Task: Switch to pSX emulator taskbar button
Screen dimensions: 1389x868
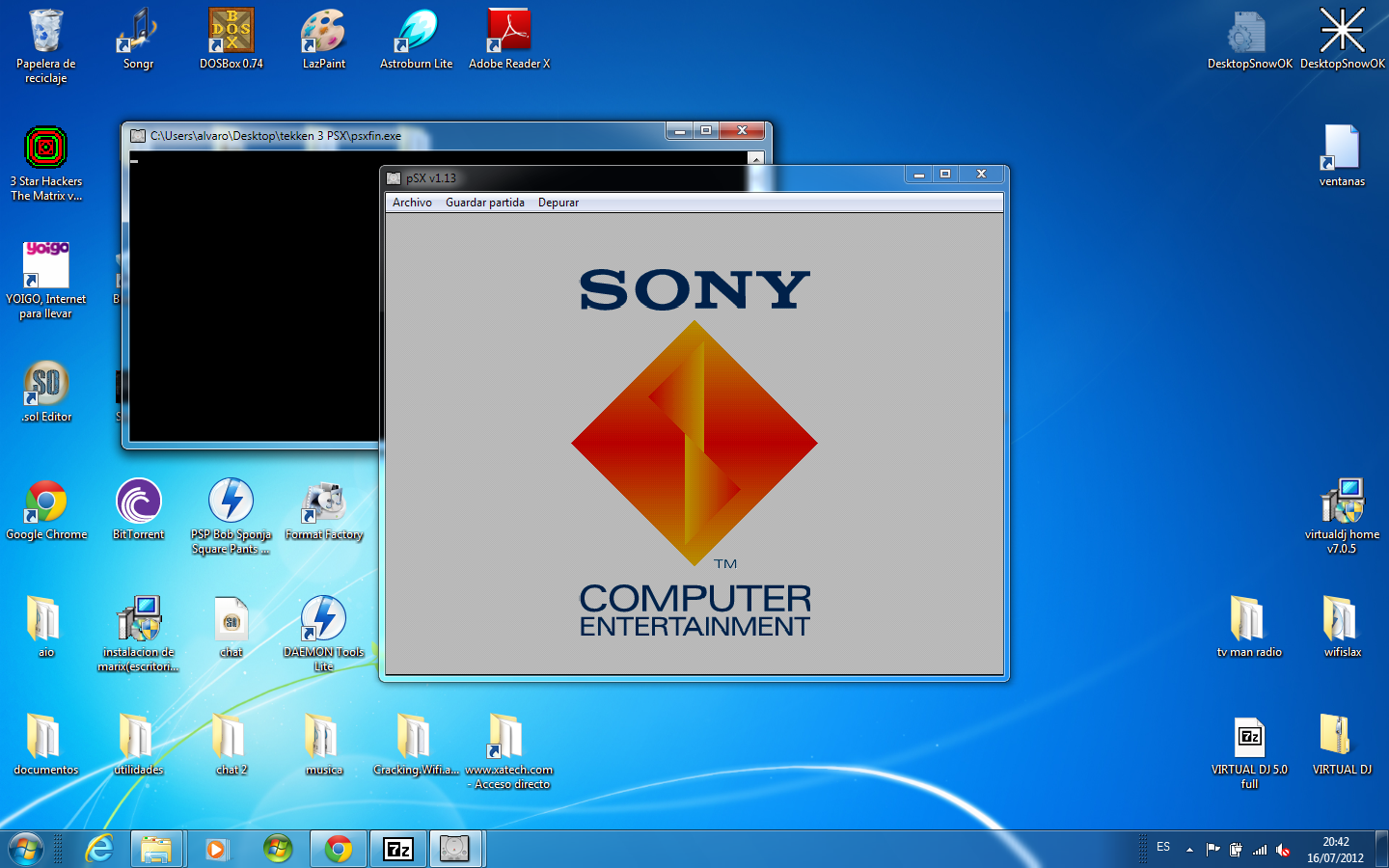Action: click(x=454, y=850)
